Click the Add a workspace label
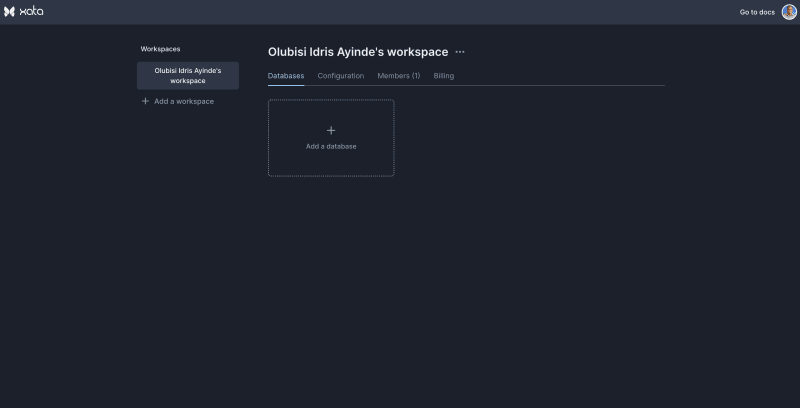The width and height of the screenshot is (800, 408). [184, 101]
